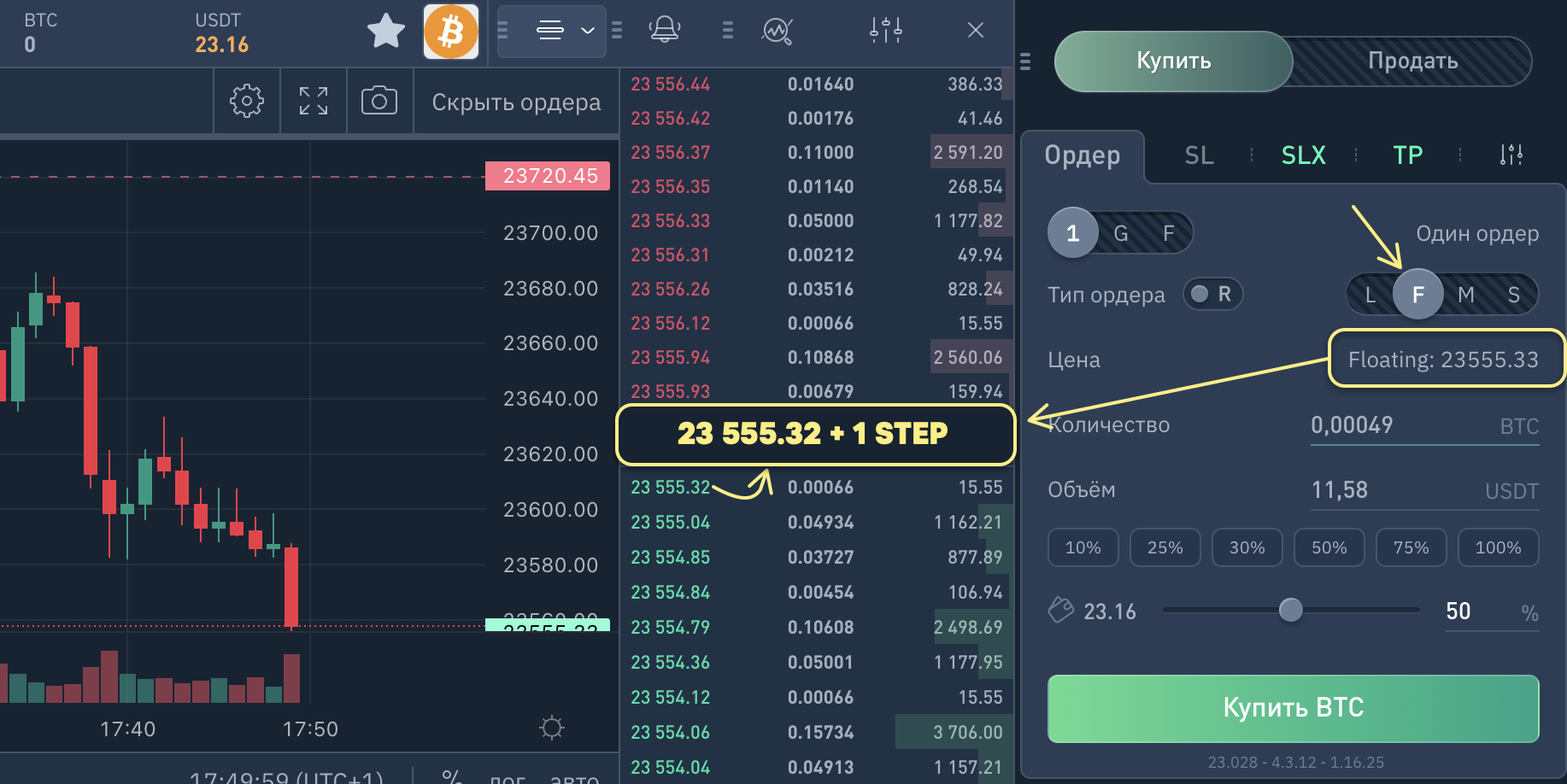Select the M order type option
The width and height of the screenshot is (1567, 784).
coord(1466,295)
